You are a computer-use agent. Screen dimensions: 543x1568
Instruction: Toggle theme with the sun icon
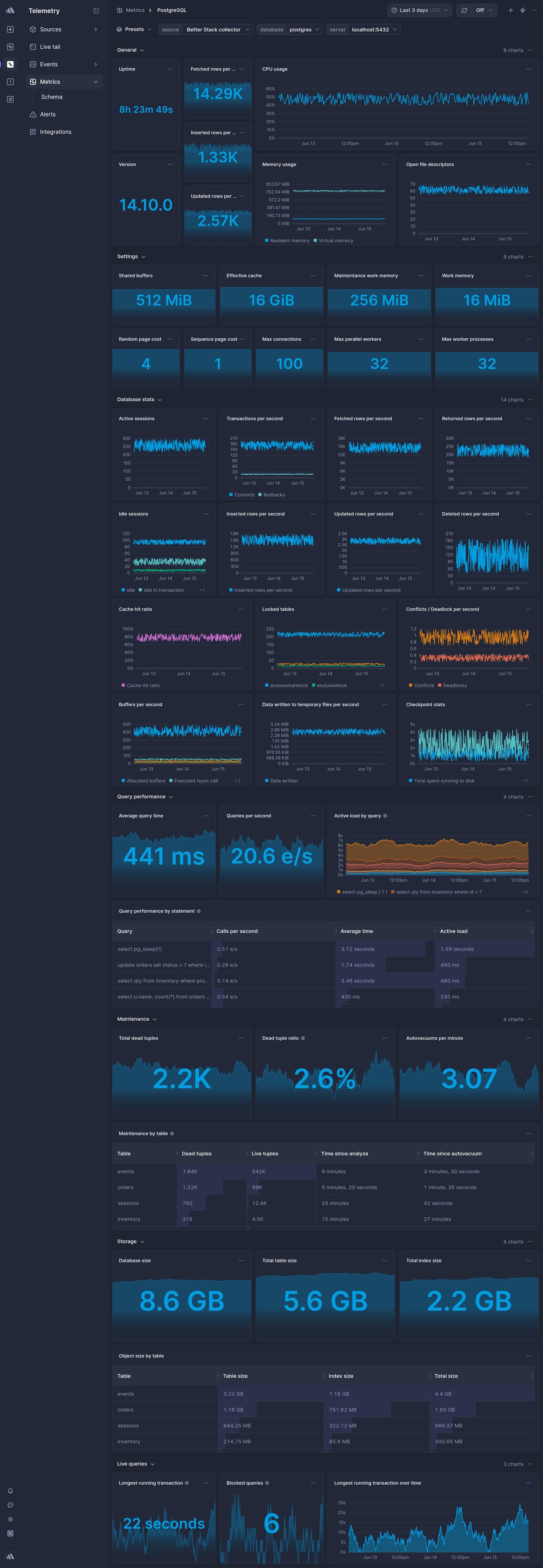pyautogui.click(x=10, y=1519)
